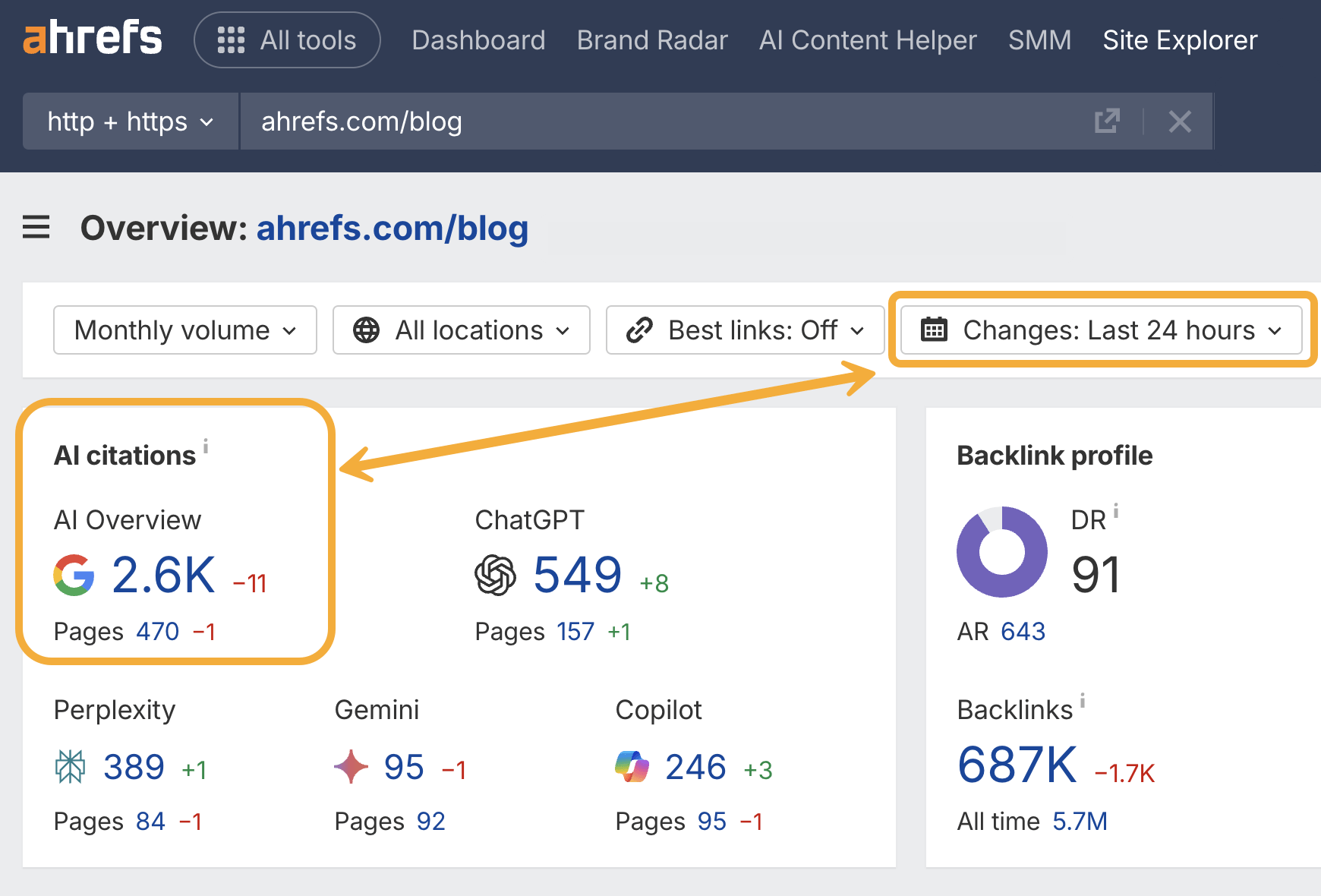Open the Changes: Last 24 hours dropdown
This screenshot has height=896, width=1321.
1102,330
